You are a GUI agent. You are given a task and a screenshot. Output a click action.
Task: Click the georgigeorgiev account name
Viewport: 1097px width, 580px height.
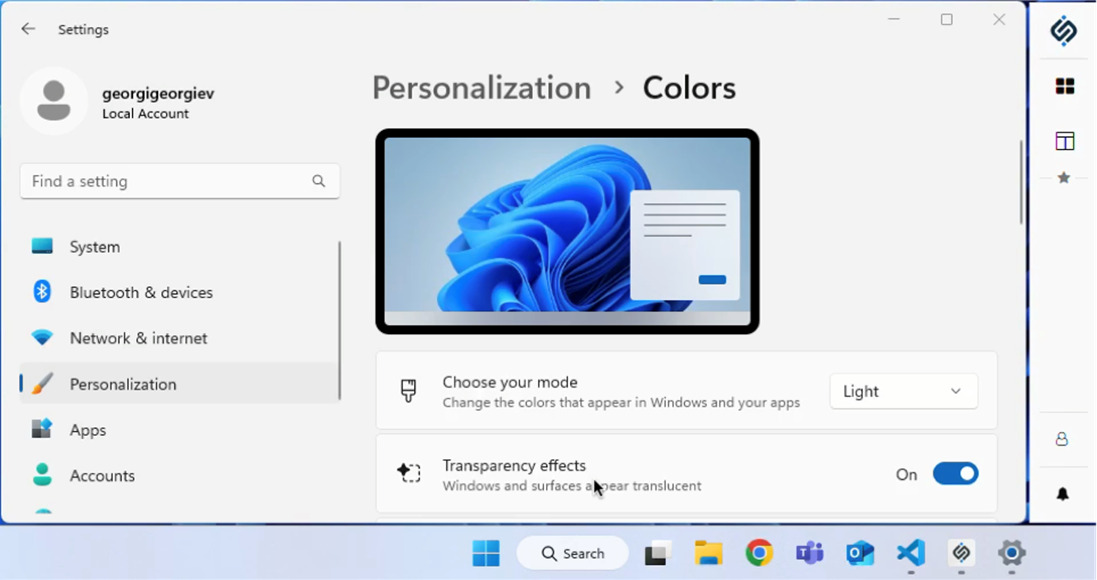tap(158, 93)
